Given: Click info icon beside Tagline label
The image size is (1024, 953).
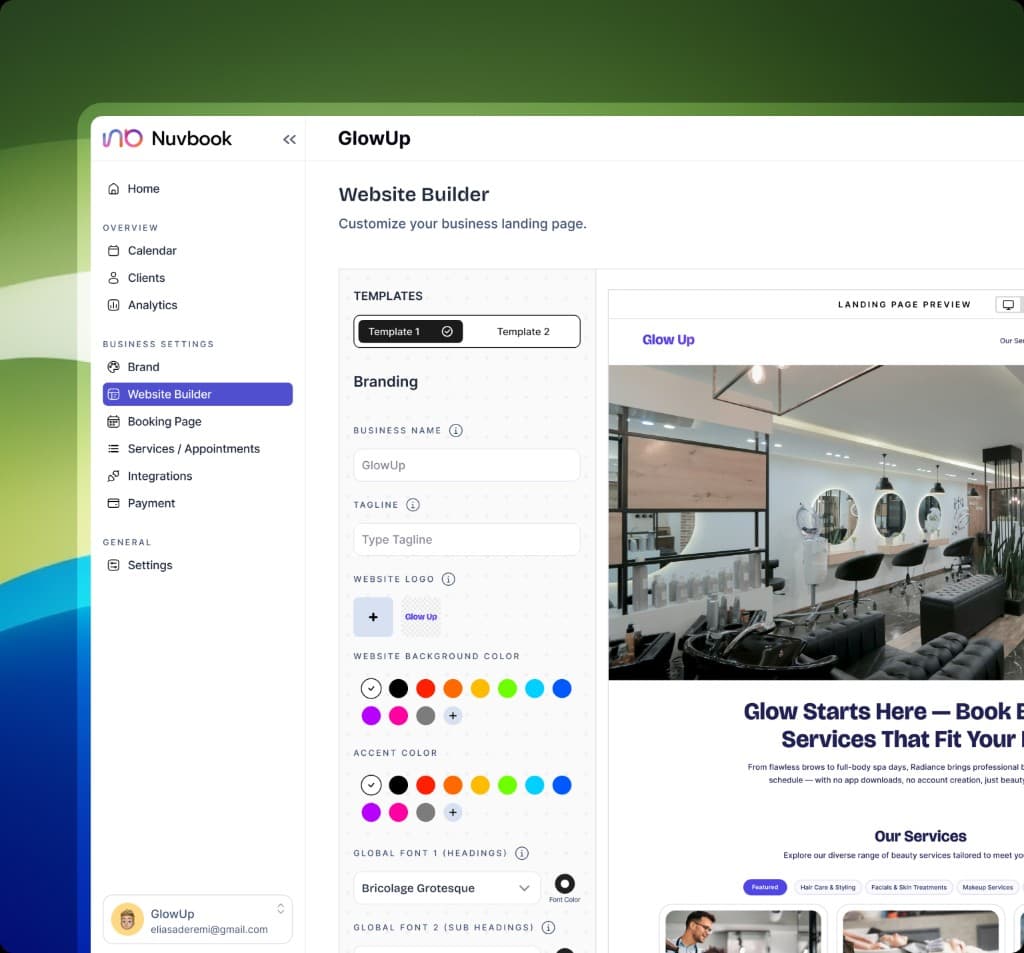Looking at the screenshot, I should [x=413, y=505].
